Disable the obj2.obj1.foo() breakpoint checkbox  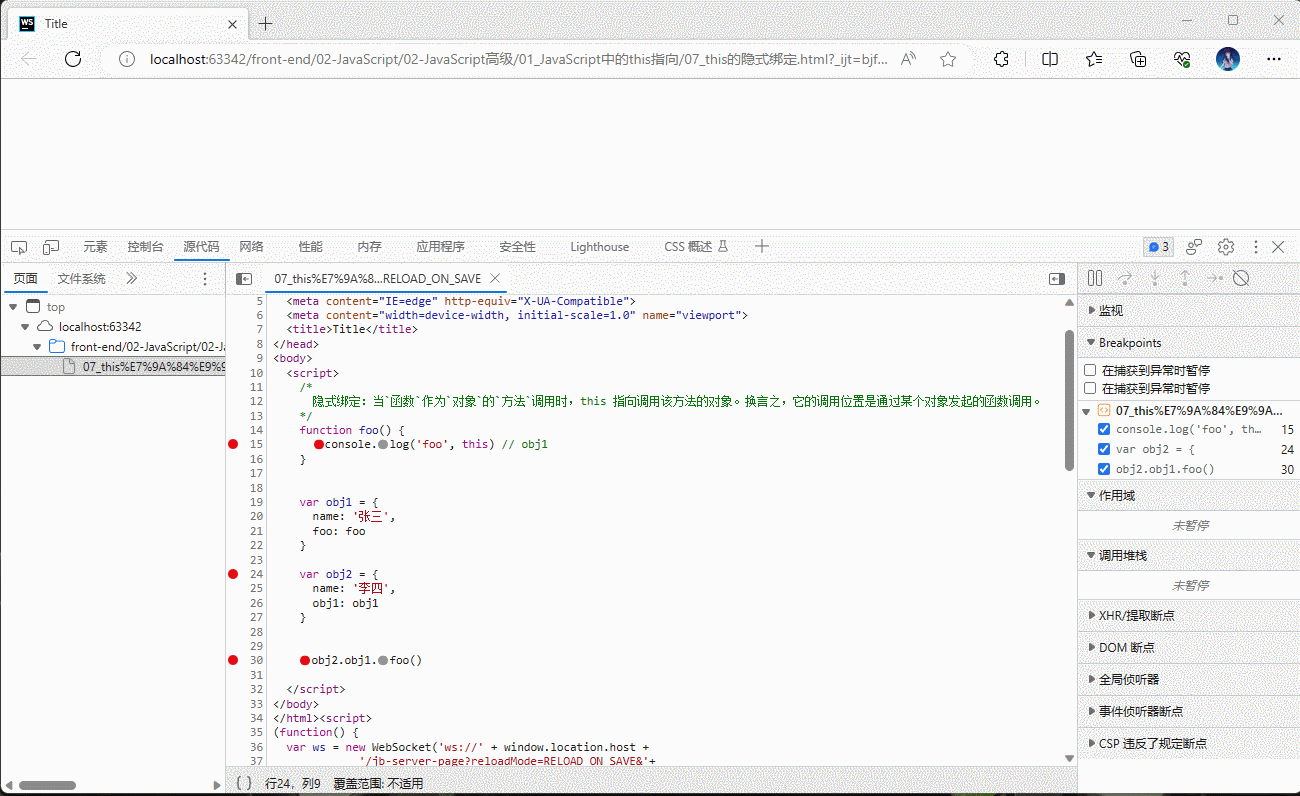click(x=1104, y=469)
